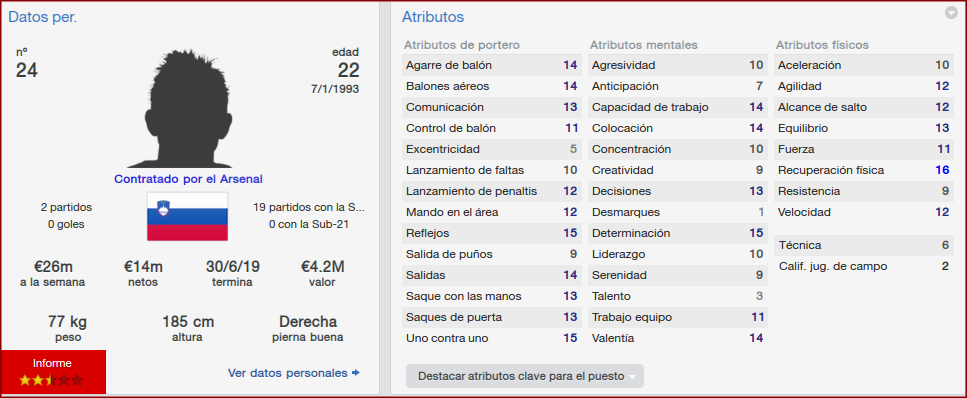Open the Atributos panel dropdown arrow icon

(x=951, y=13)
